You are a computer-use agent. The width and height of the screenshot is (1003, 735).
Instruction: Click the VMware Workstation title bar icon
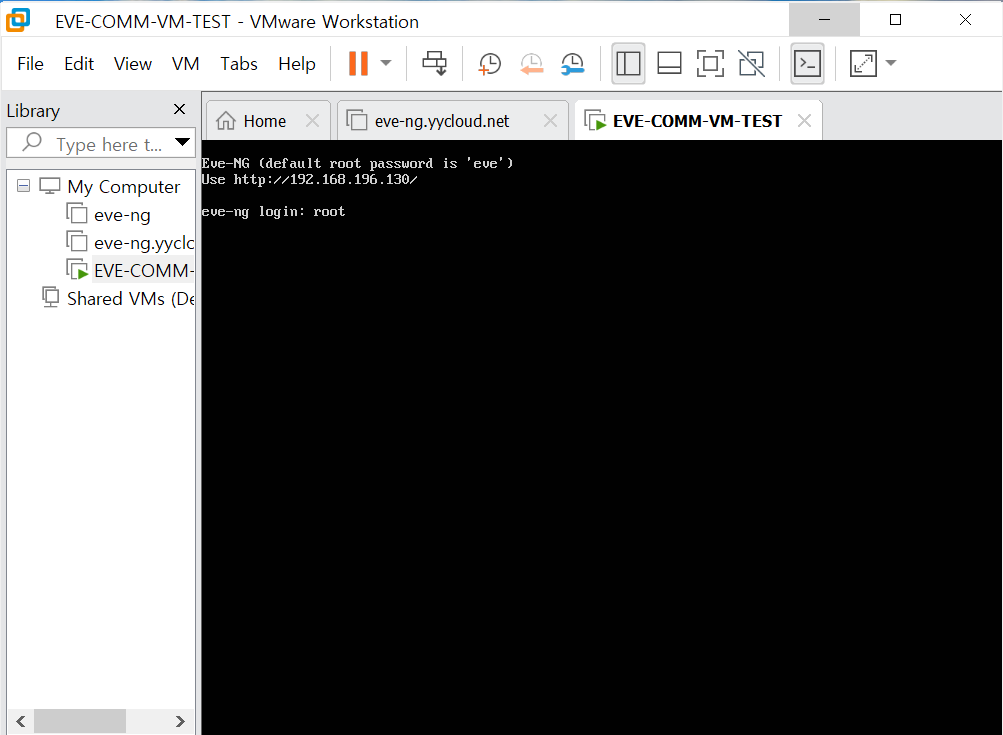pos(18,20)
